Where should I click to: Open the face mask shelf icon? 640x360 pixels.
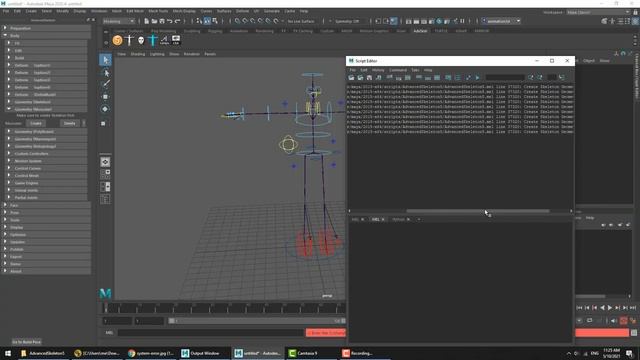pos(141,40)
